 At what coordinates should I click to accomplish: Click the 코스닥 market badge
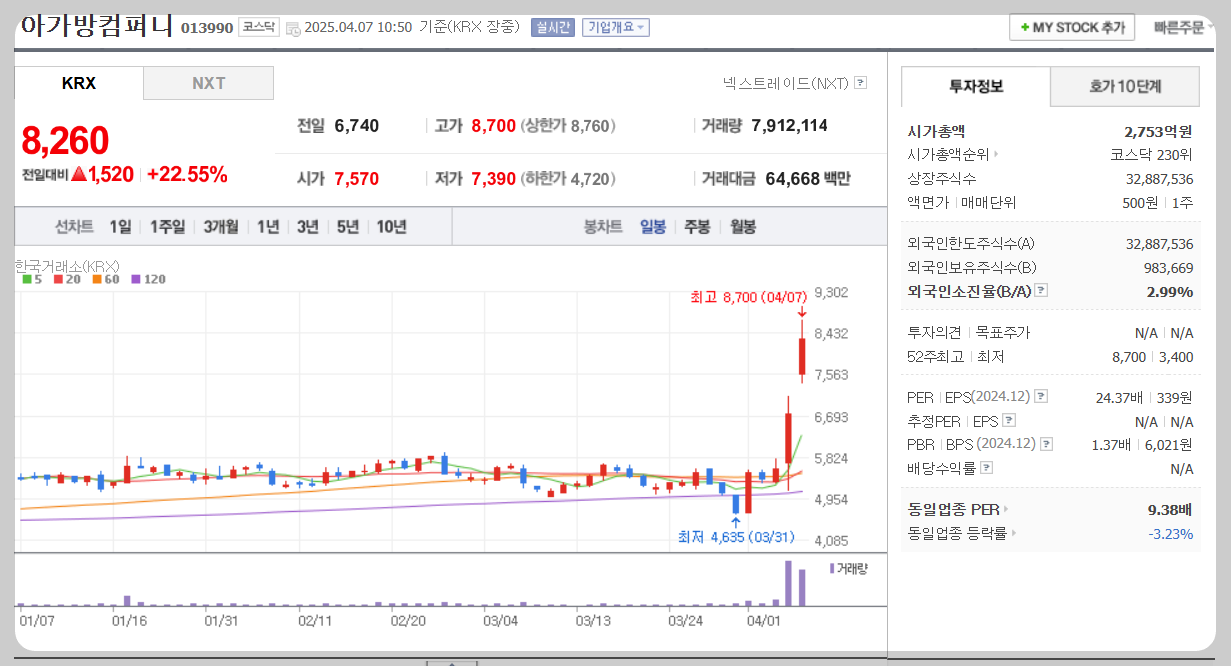[259, 27]
